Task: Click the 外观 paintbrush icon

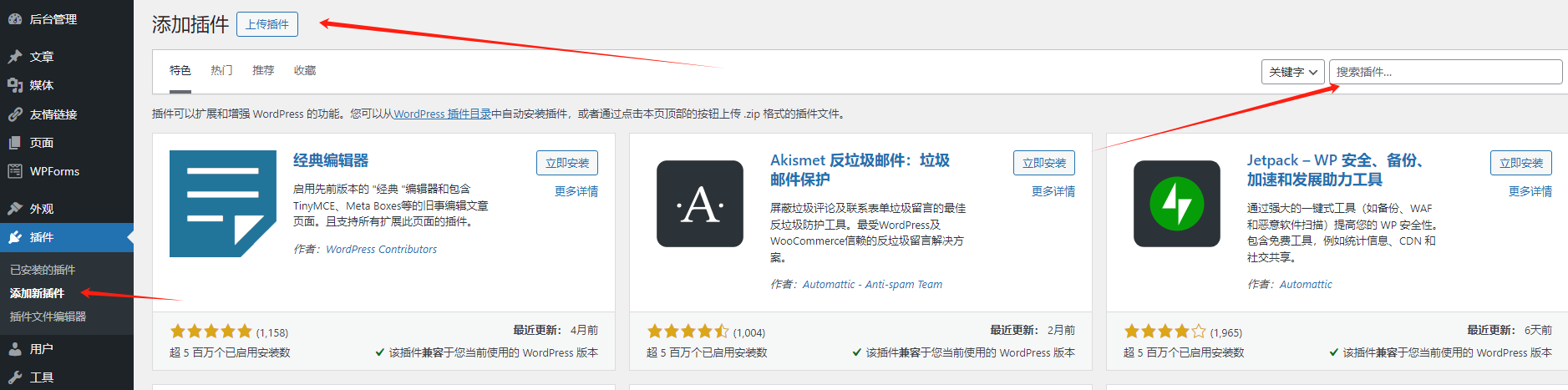Action: click(x=15, y=209)
